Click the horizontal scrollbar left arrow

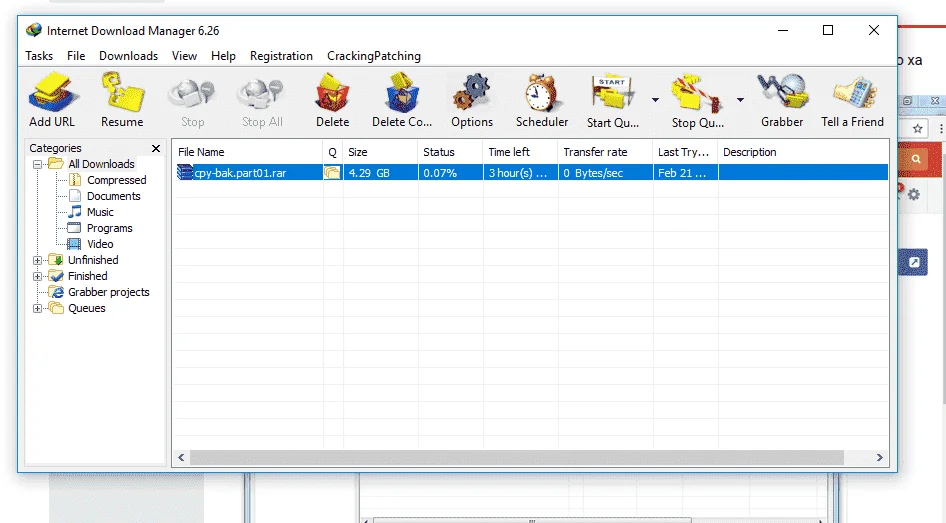181,458
